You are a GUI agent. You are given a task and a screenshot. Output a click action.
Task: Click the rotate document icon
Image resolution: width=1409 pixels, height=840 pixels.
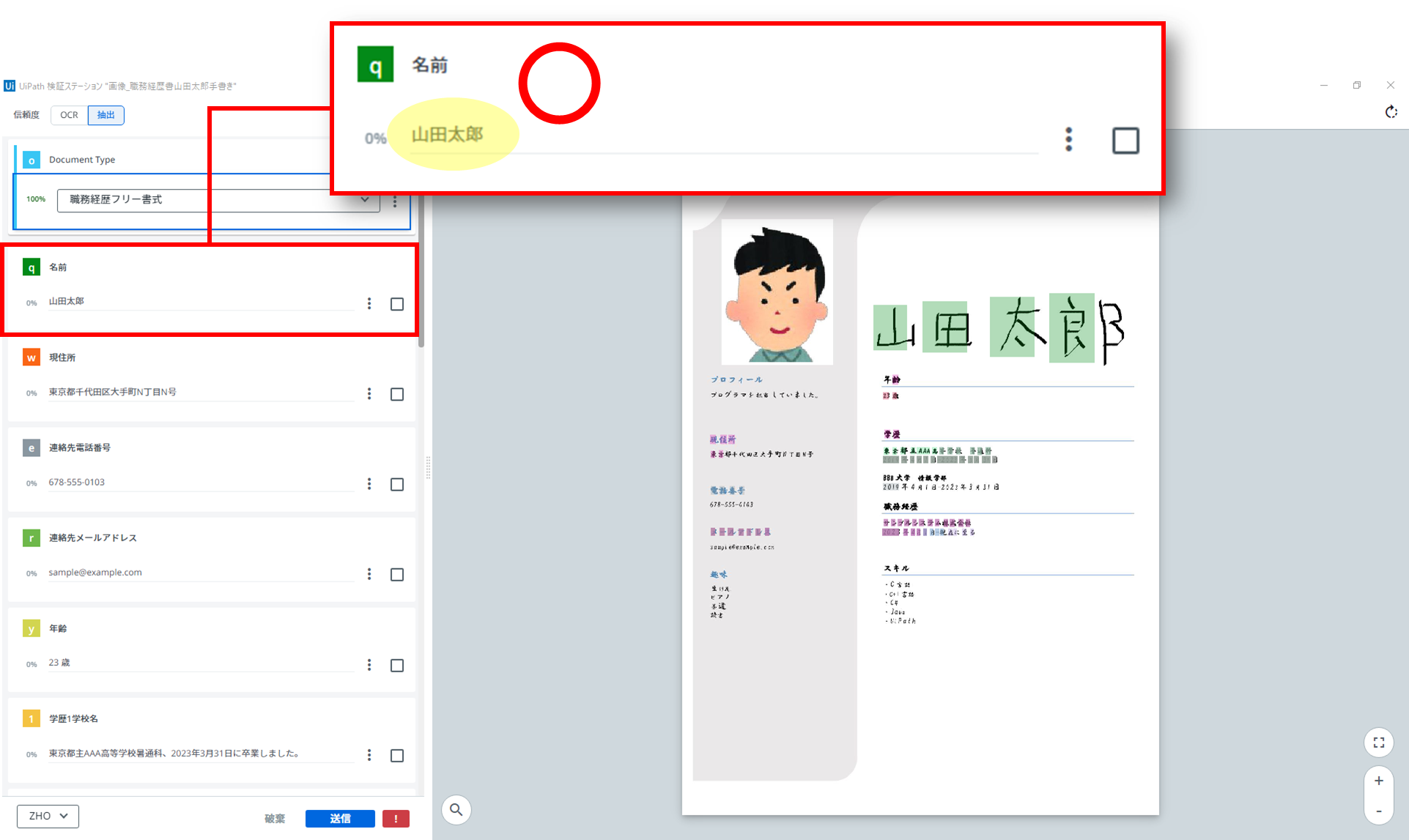tap(1391, 112)
